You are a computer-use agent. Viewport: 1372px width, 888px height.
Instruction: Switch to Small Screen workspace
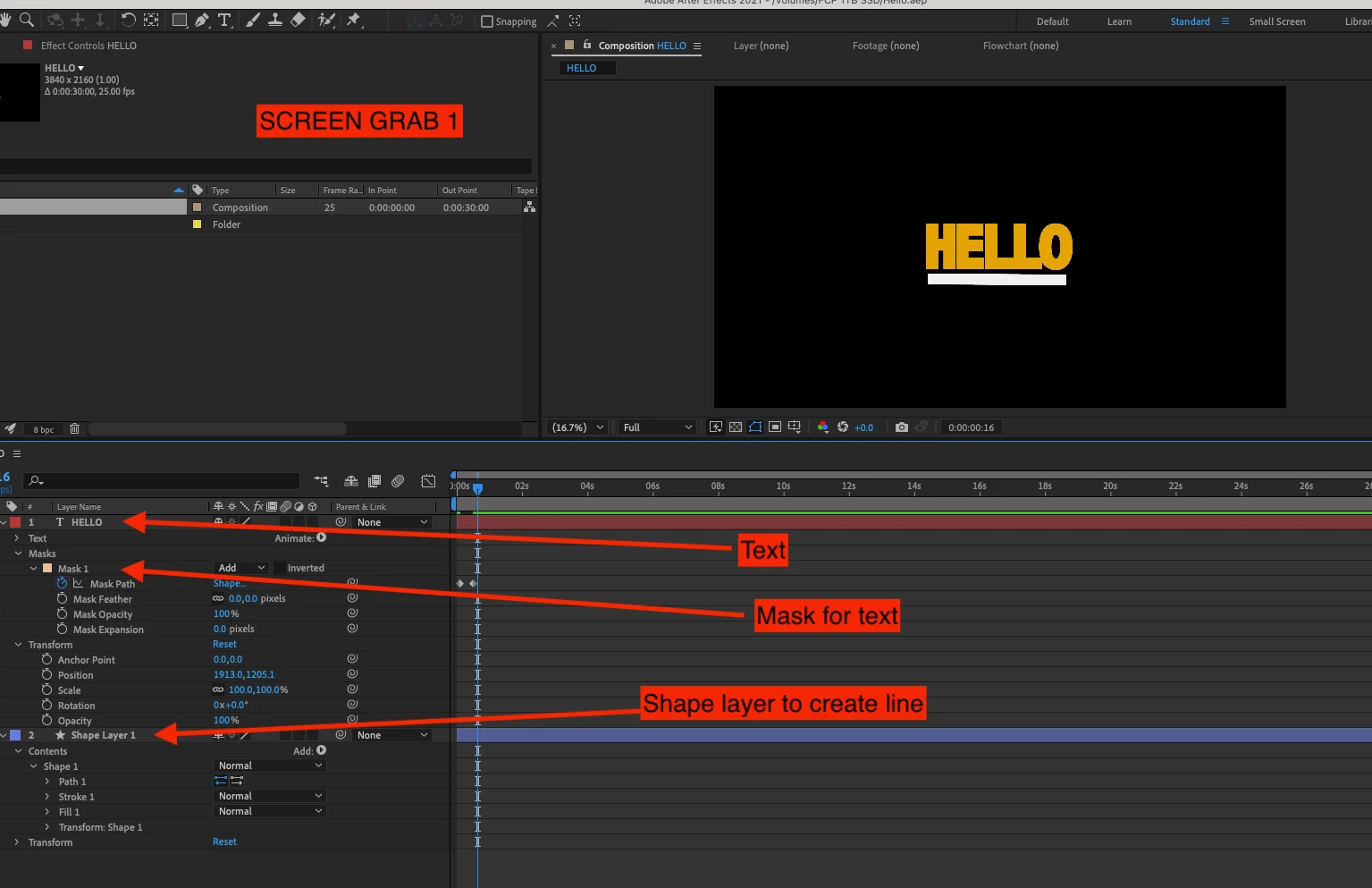(x=1276, y=21)
